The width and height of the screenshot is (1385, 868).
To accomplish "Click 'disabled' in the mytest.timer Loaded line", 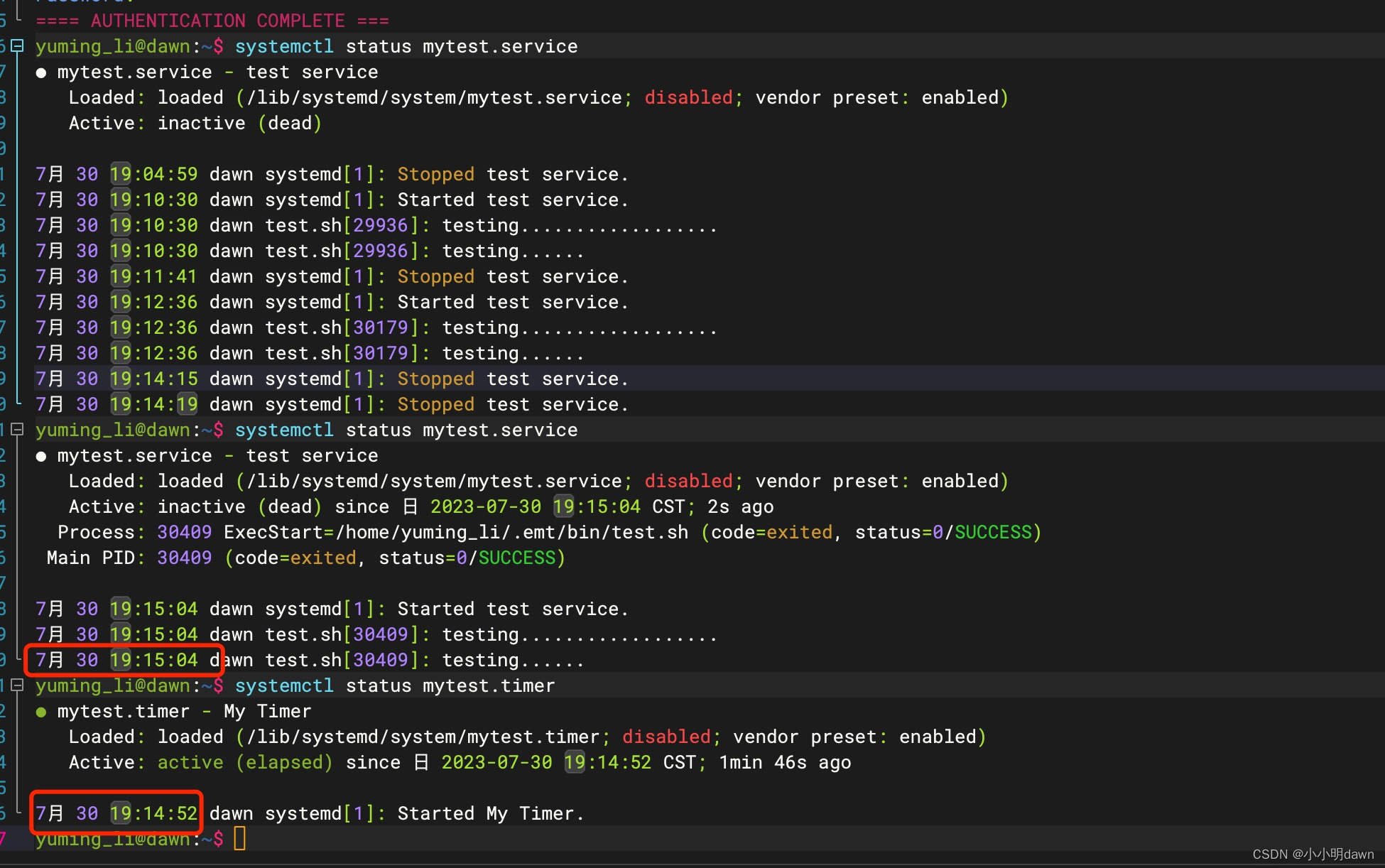I will click(666, 737).
